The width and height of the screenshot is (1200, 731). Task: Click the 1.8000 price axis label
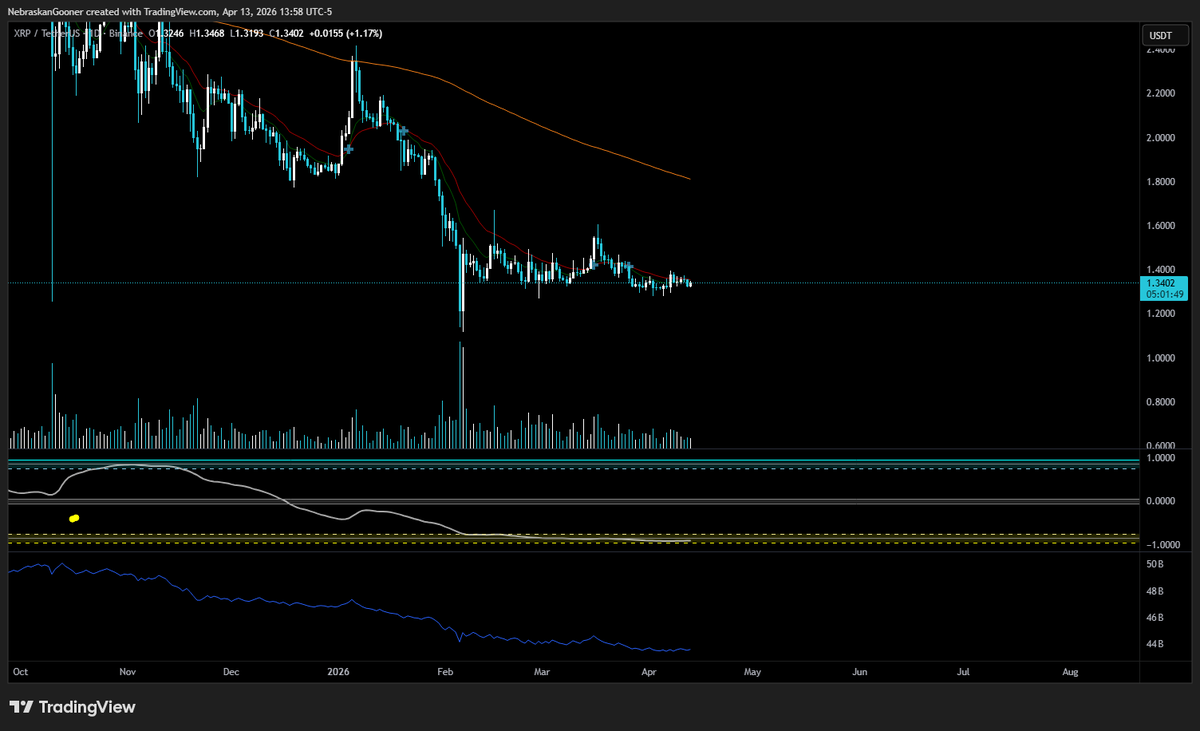pos(1160,182)
